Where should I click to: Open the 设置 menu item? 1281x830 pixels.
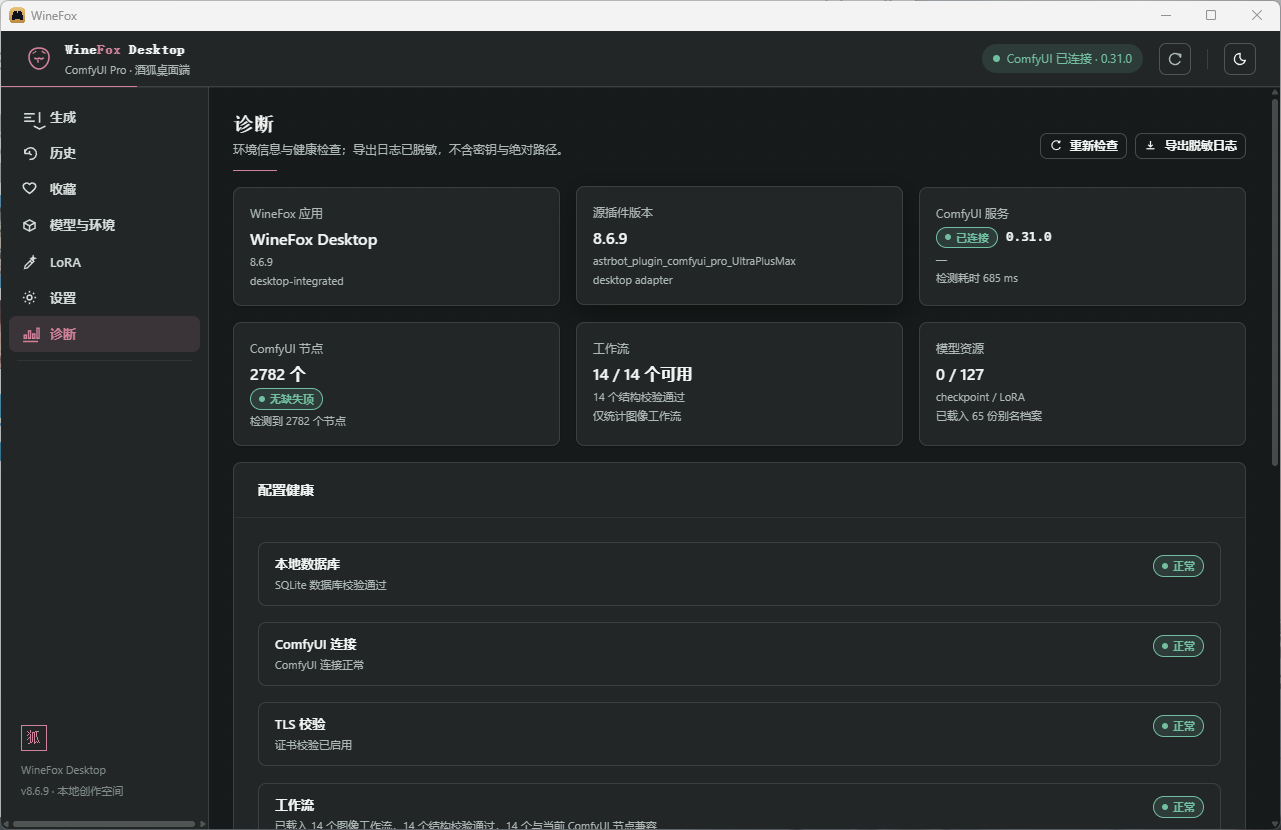coord(104,298)
